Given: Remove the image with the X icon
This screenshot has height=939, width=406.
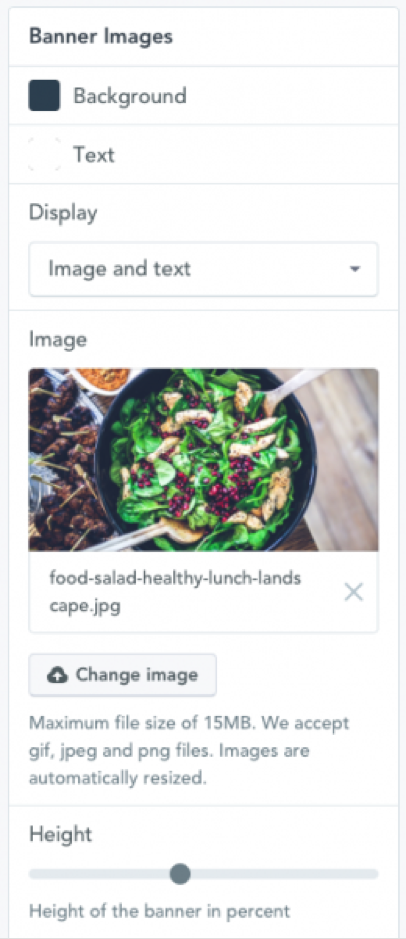Looking at the screenshot, I should pyautogui.click(x=353, y=592).
